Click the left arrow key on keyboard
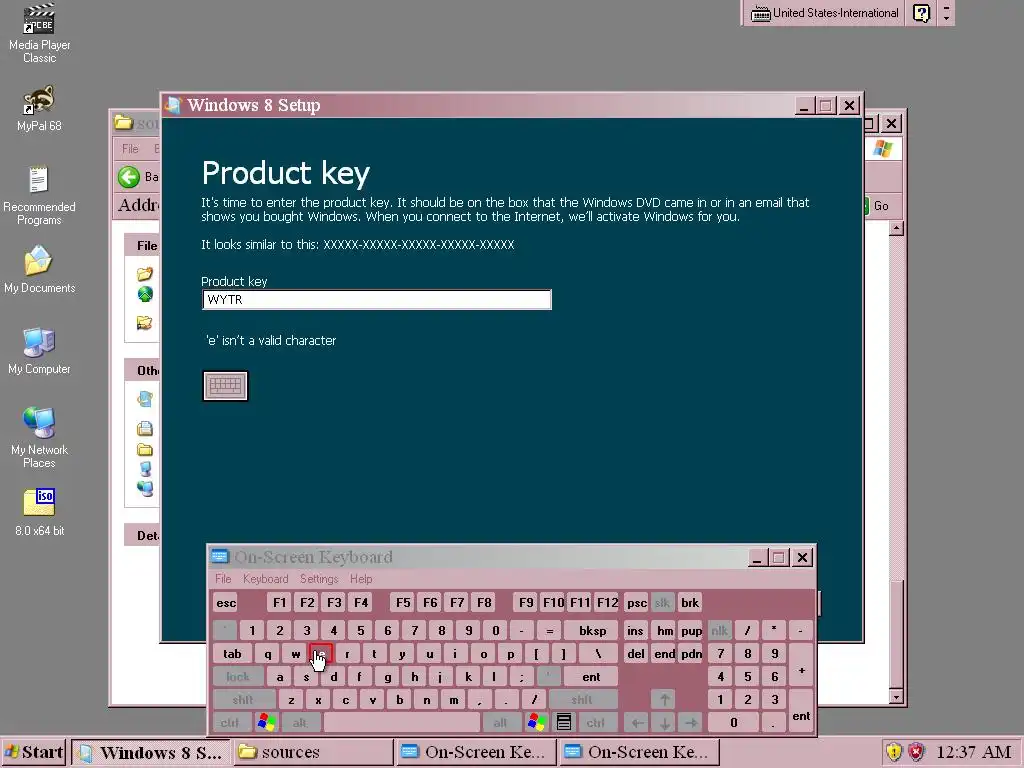The image size is (1024, 768). coord(637,722)
